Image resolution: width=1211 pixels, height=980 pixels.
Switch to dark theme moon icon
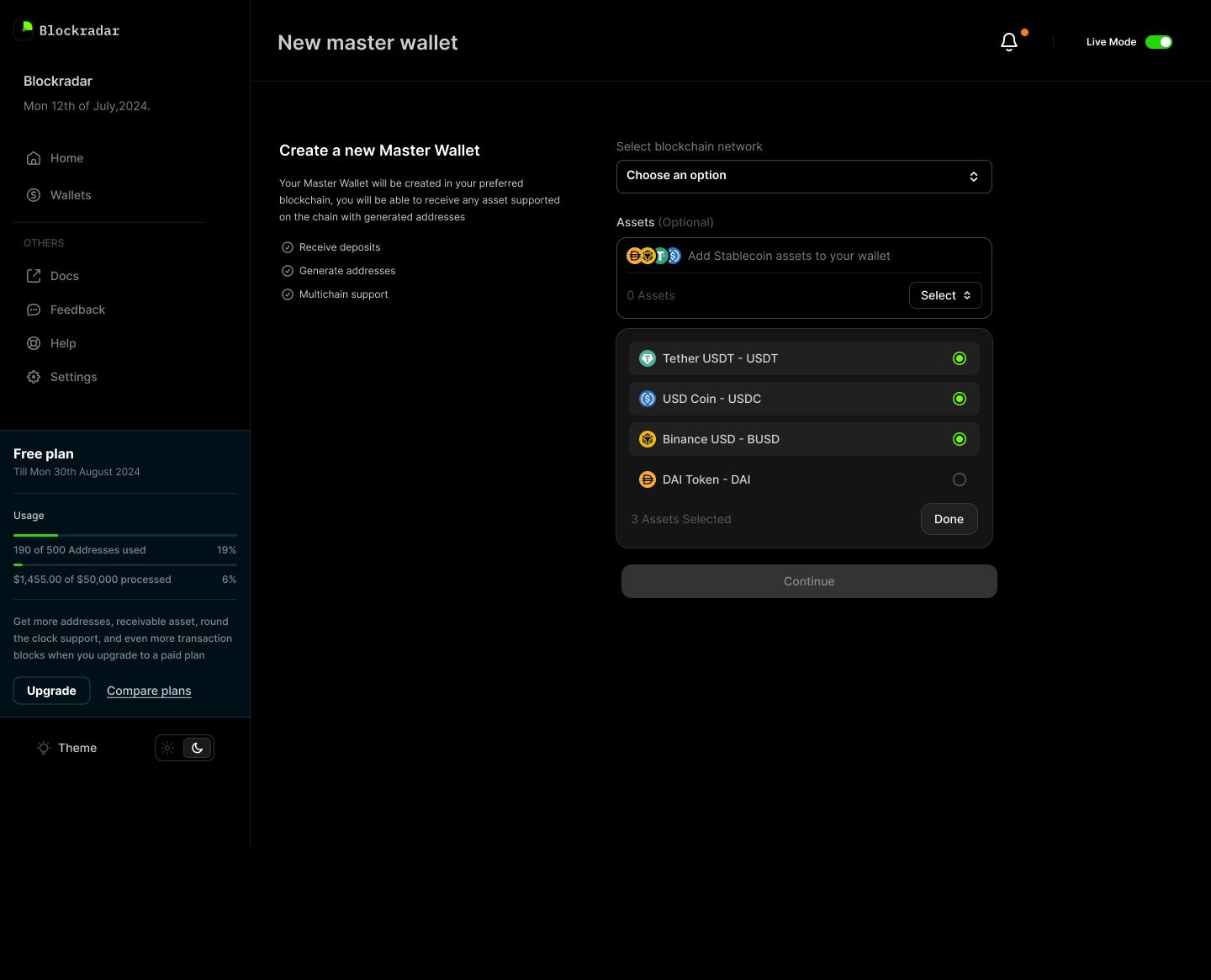click(198, 748)
